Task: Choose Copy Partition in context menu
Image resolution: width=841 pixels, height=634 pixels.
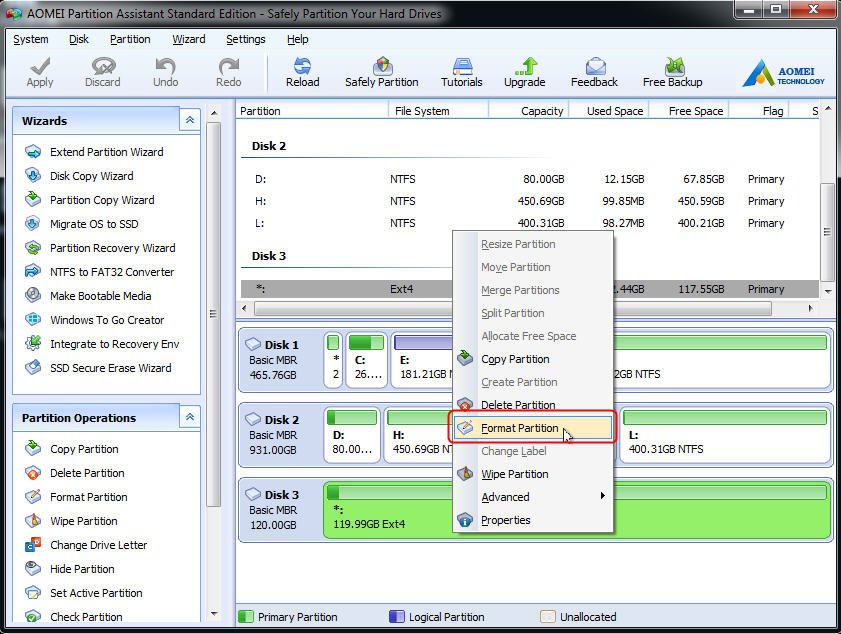Action: tap(533, 359)
